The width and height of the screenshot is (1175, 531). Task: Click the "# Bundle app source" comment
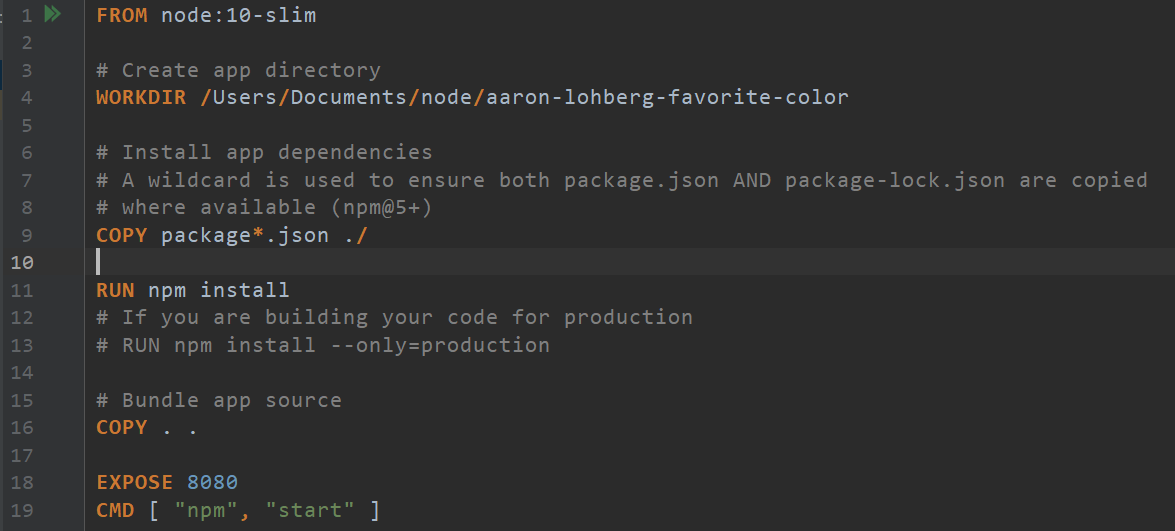point(219,400)
